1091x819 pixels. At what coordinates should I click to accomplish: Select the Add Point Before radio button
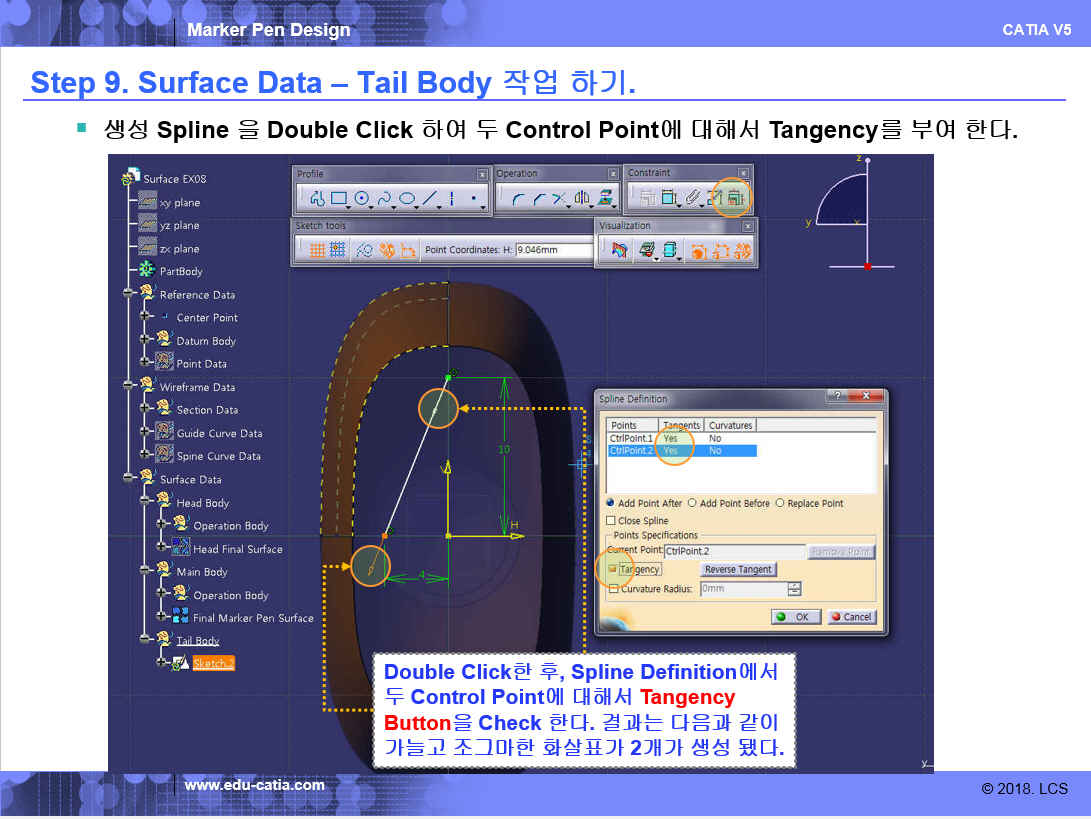(692, 503)
